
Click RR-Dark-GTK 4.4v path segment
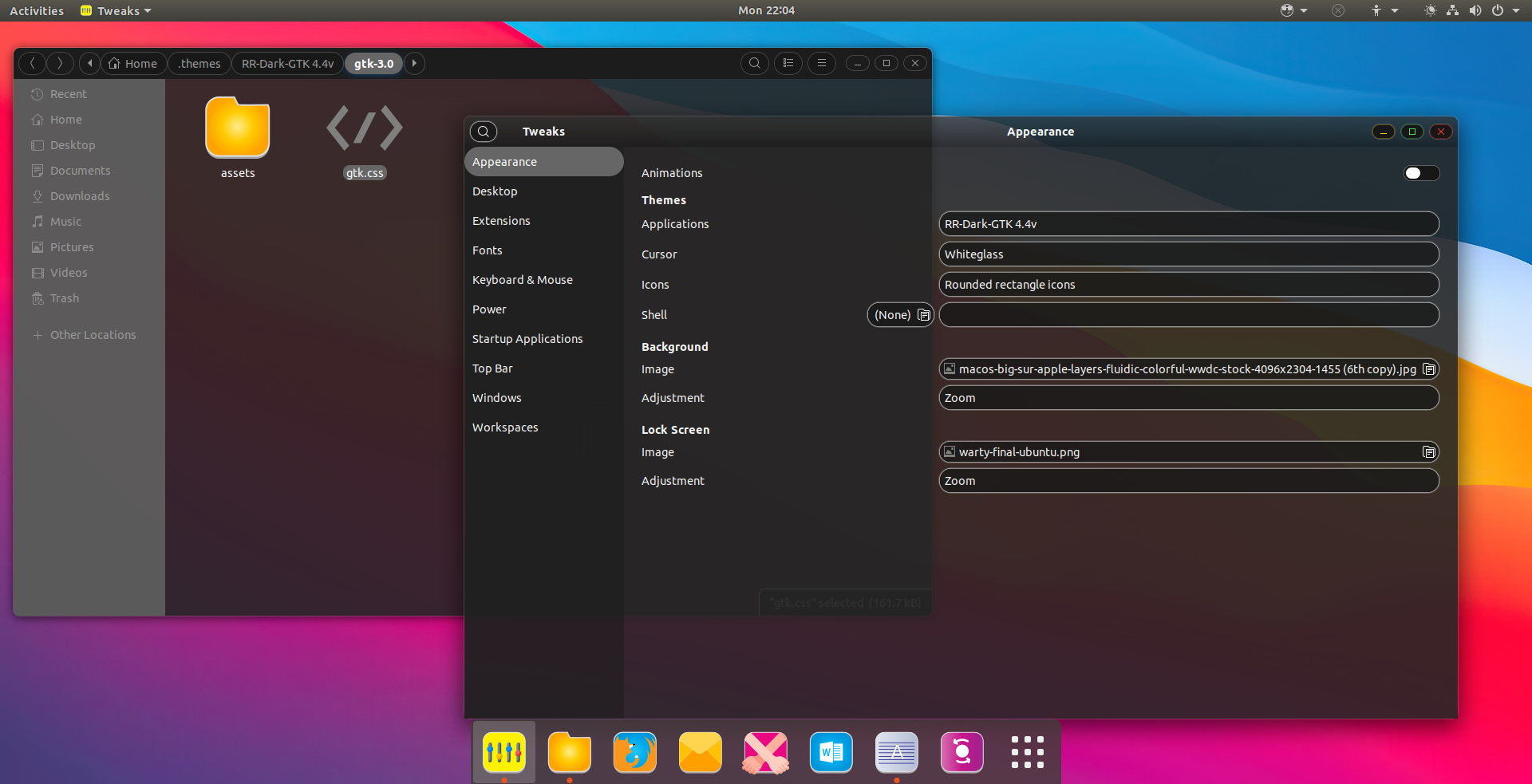288,63
